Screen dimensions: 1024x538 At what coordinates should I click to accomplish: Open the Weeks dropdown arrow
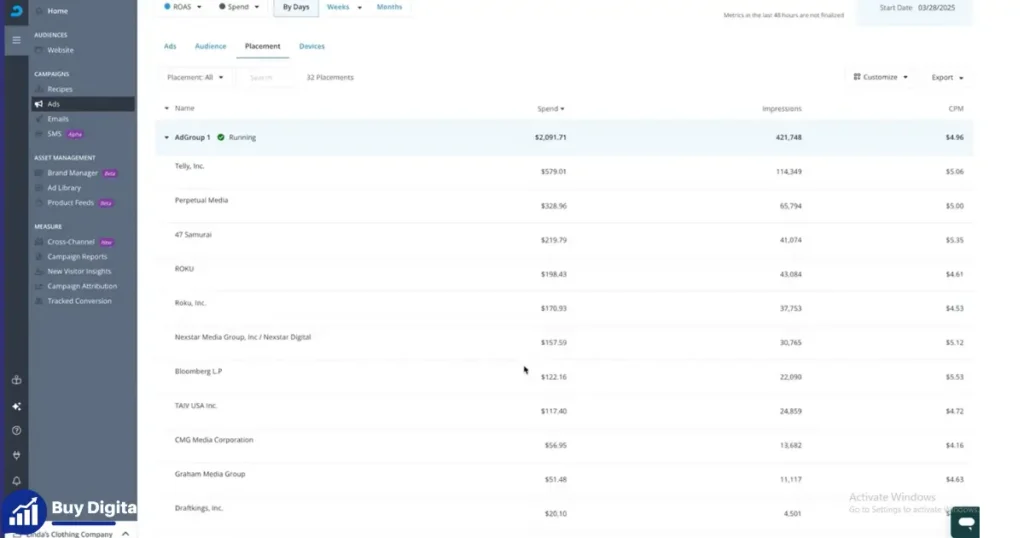coord(359,7)
